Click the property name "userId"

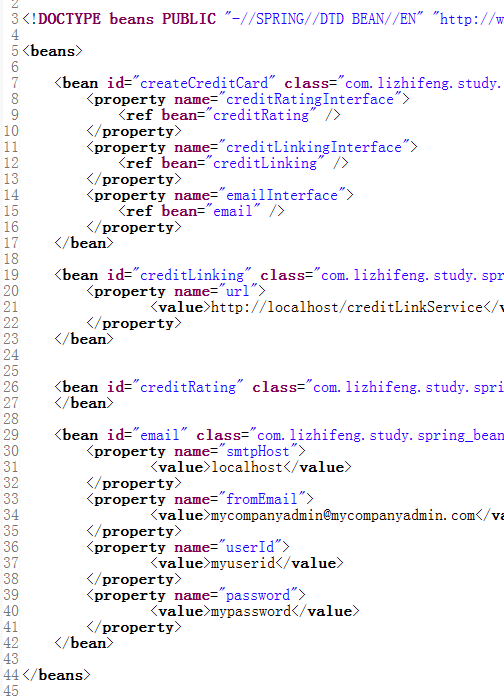click(x=250, y=546)
